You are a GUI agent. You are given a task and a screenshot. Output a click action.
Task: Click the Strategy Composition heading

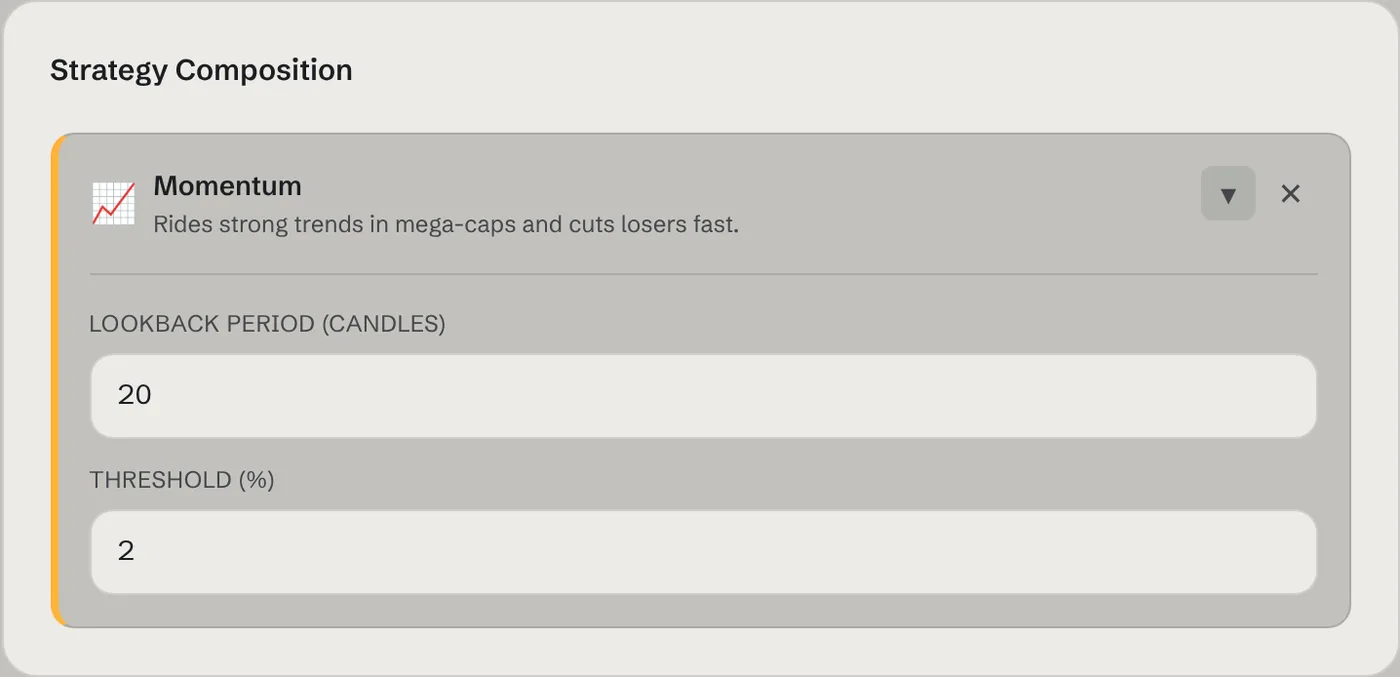[201, 70]
